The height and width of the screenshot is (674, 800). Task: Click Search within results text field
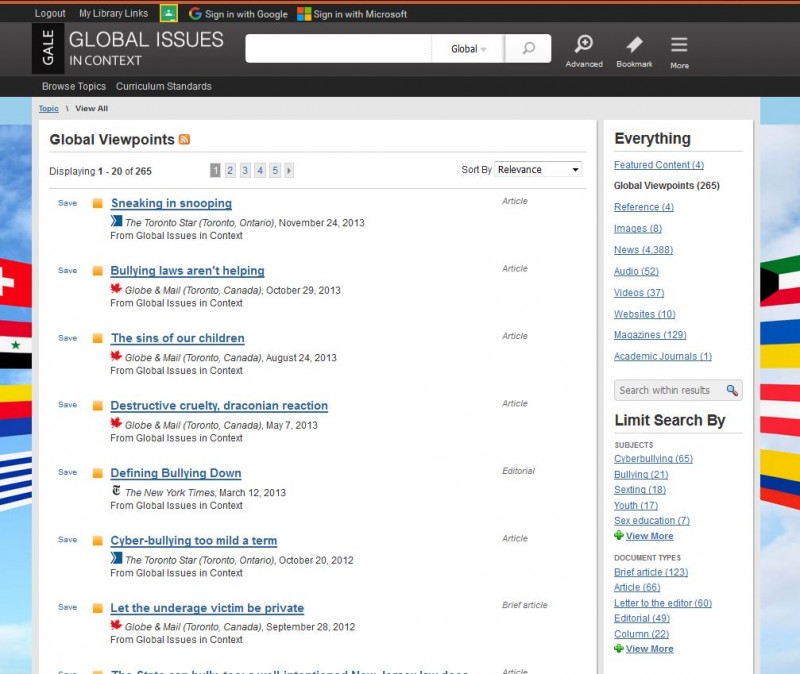[x=669, y=390]
